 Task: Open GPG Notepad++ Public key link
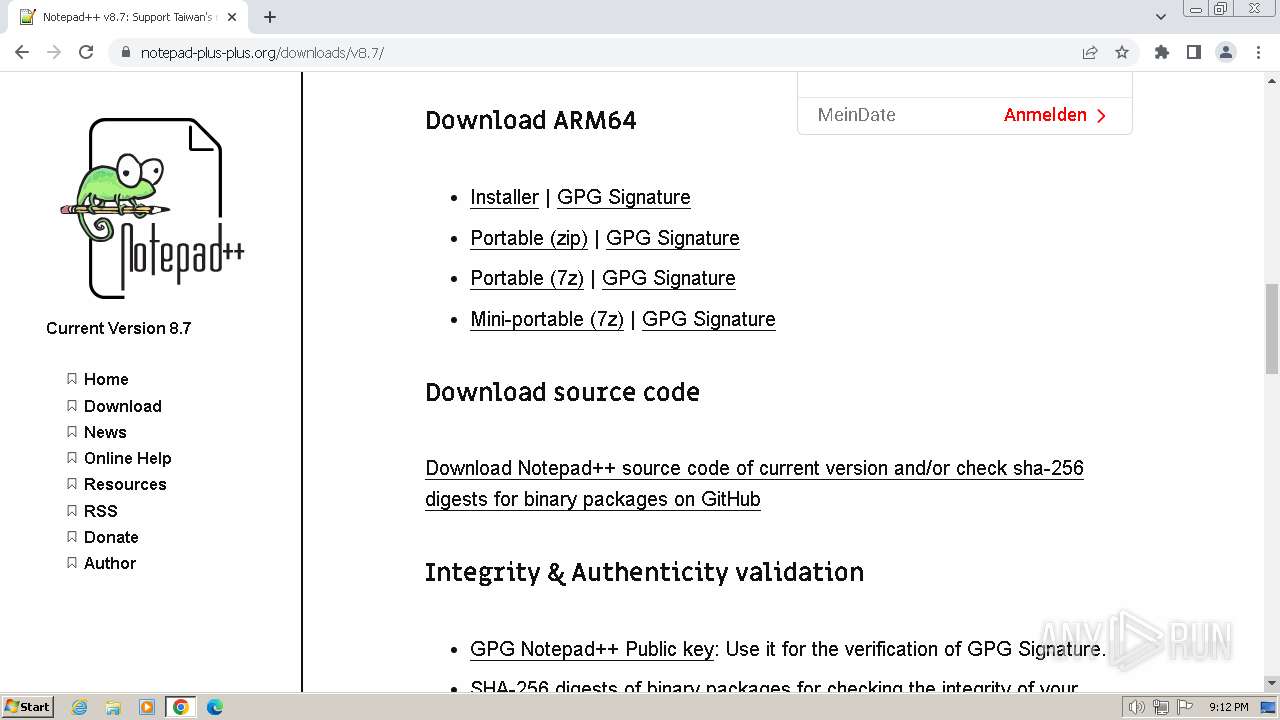pyautogui.click(x=592, y=649)
